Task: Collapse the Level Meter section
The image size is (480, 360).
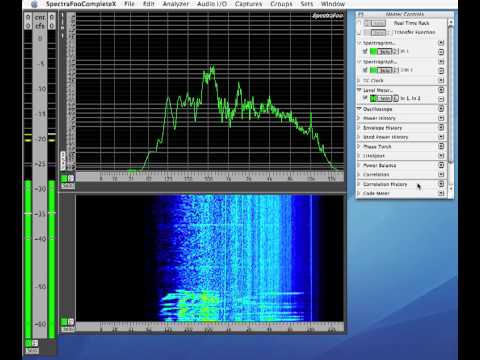Action: 359,90
